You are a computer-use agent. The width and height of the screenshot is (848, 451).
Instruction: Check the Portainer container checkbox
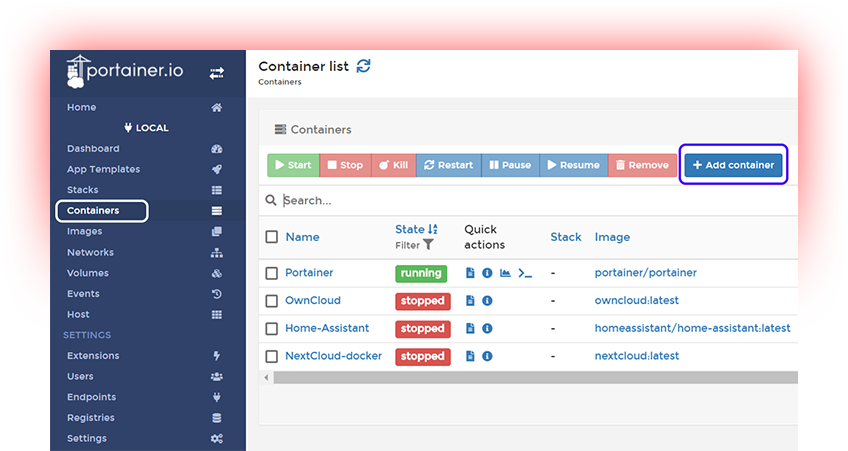271,273
